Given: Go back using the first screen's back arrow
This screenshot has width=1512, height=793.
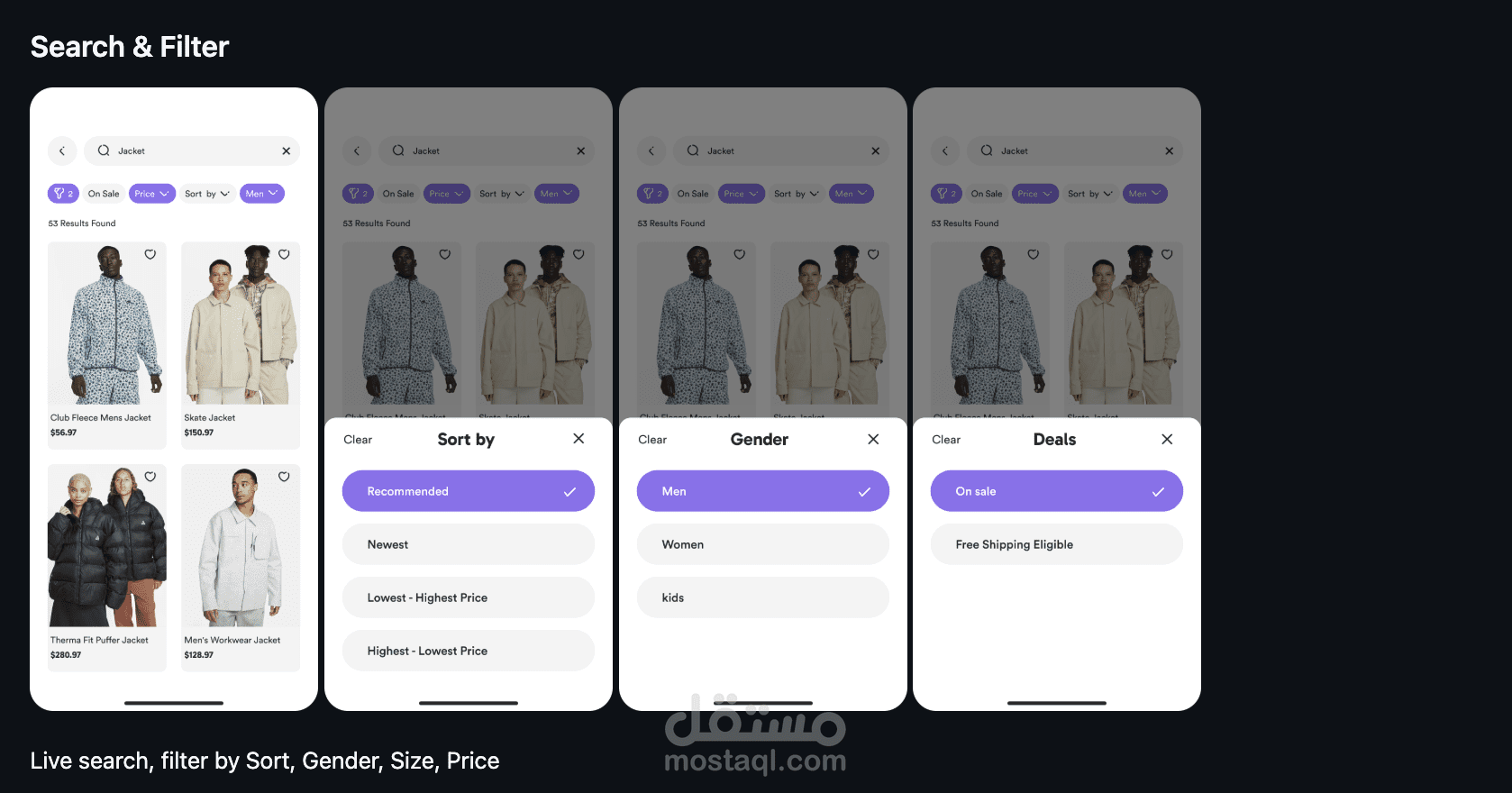Looking at the screenshot, I should point(62,150).
